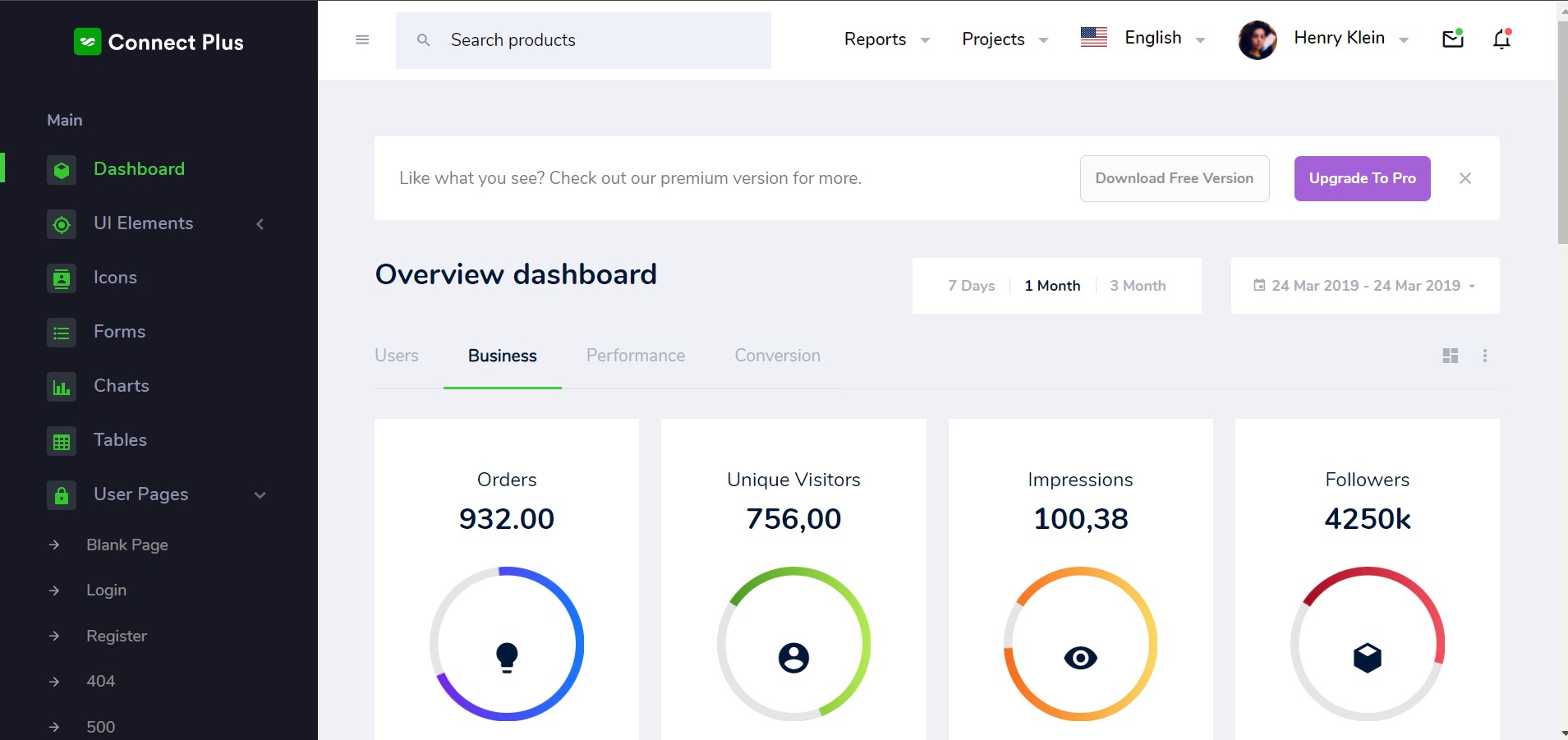Click Henry Klein's profile avatar
Image resolution: width=1568 pixels, height=740 pixels.
[1257, 39]
